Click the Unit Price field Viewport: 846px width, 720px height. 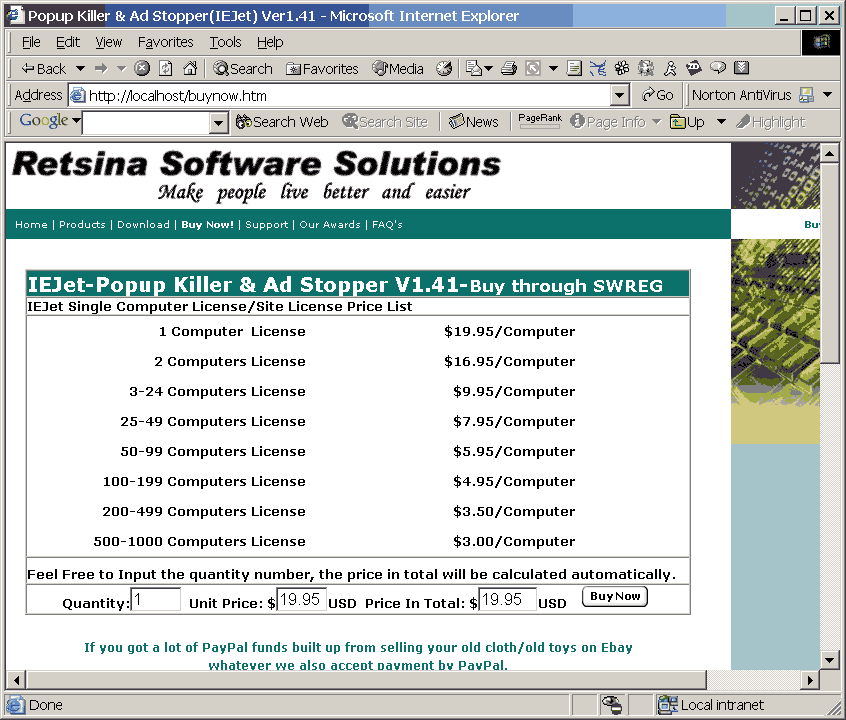[301, 600]
